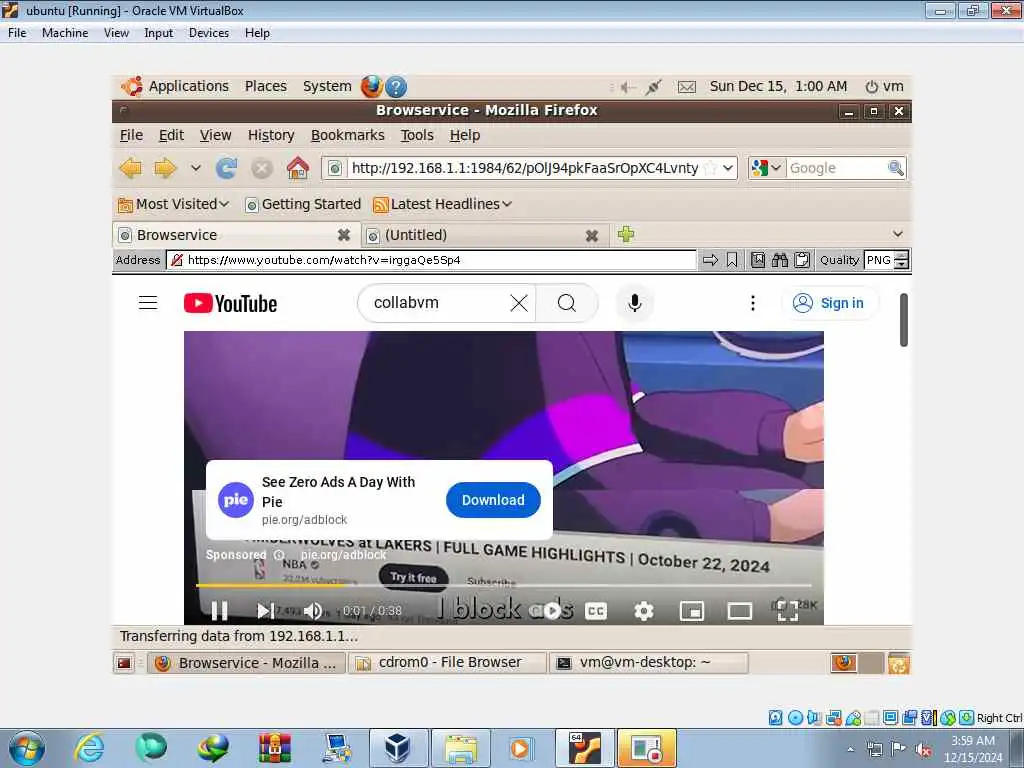Bookmark star in Firefox URL bar
The width and height of the screenshot is (1024, 768).
pyautogui.click(x=711, y=168)
